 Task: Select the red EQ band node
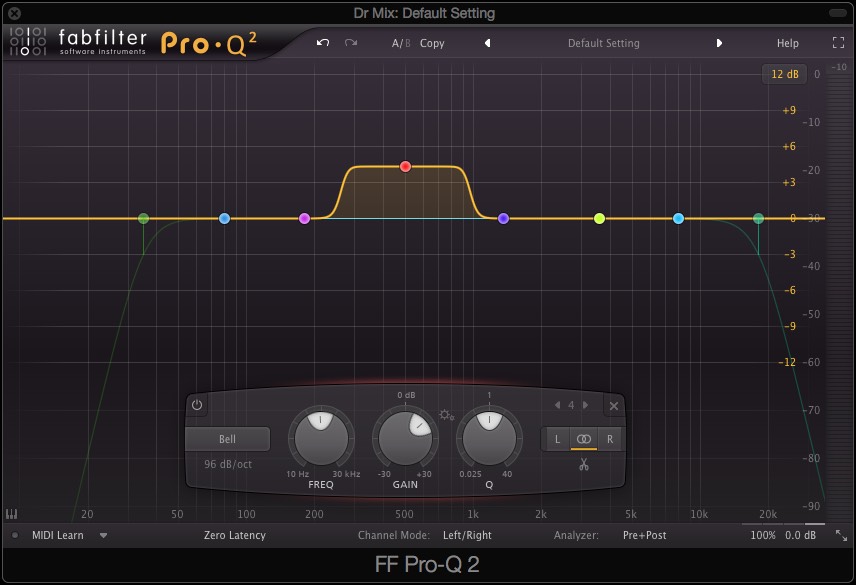click(405, 166)
